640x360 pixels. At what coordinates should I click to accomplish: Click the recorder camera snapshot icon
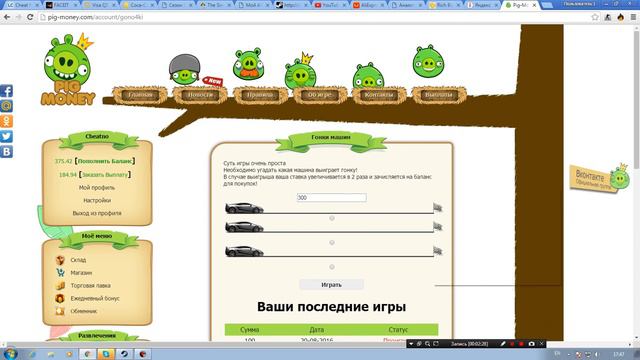tap(531, 344)
